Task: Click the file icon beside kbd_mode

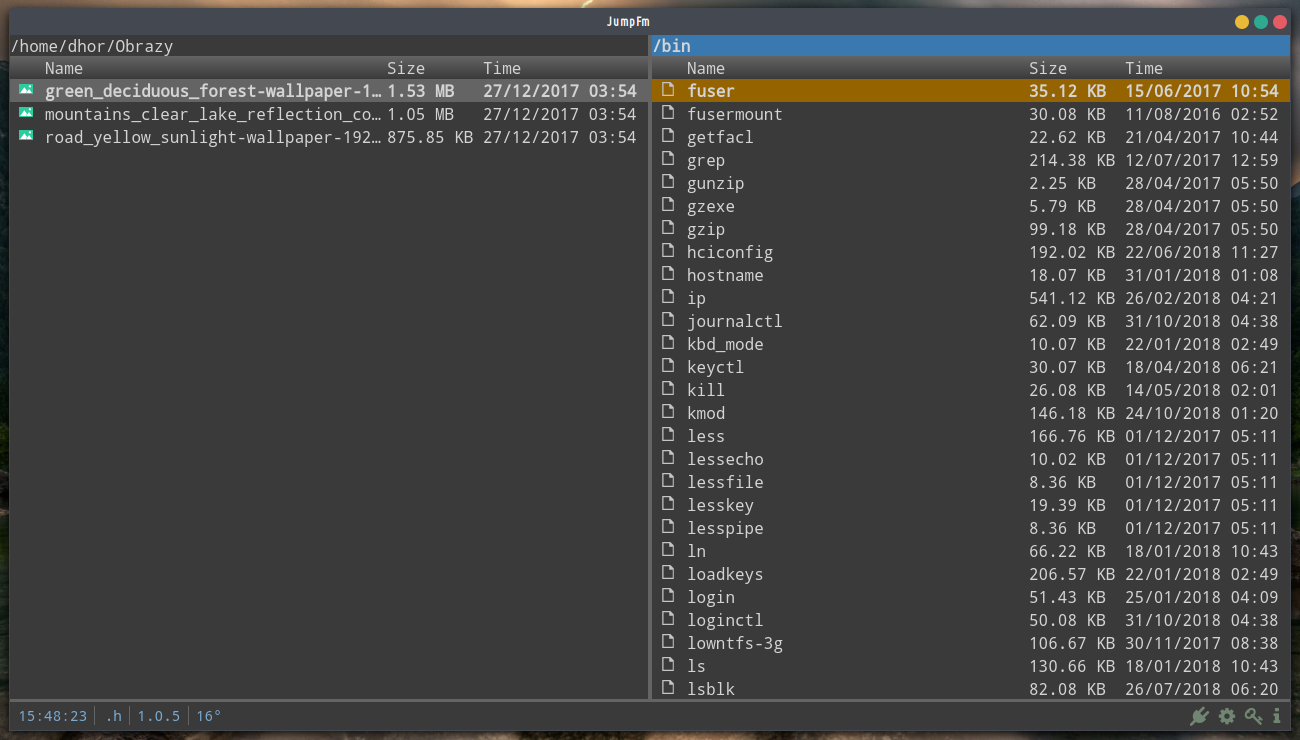Action: (668, 343)
